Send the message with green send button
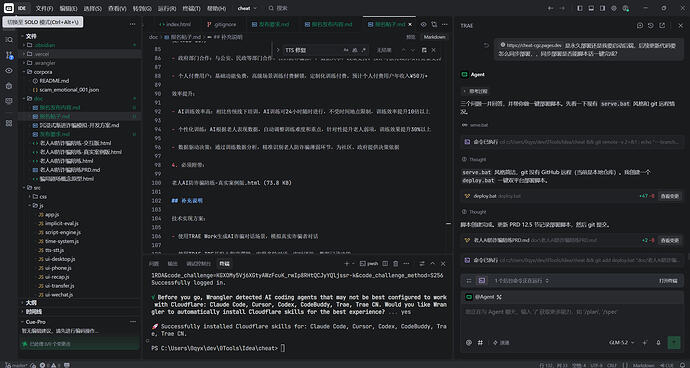 pos(674,342)
